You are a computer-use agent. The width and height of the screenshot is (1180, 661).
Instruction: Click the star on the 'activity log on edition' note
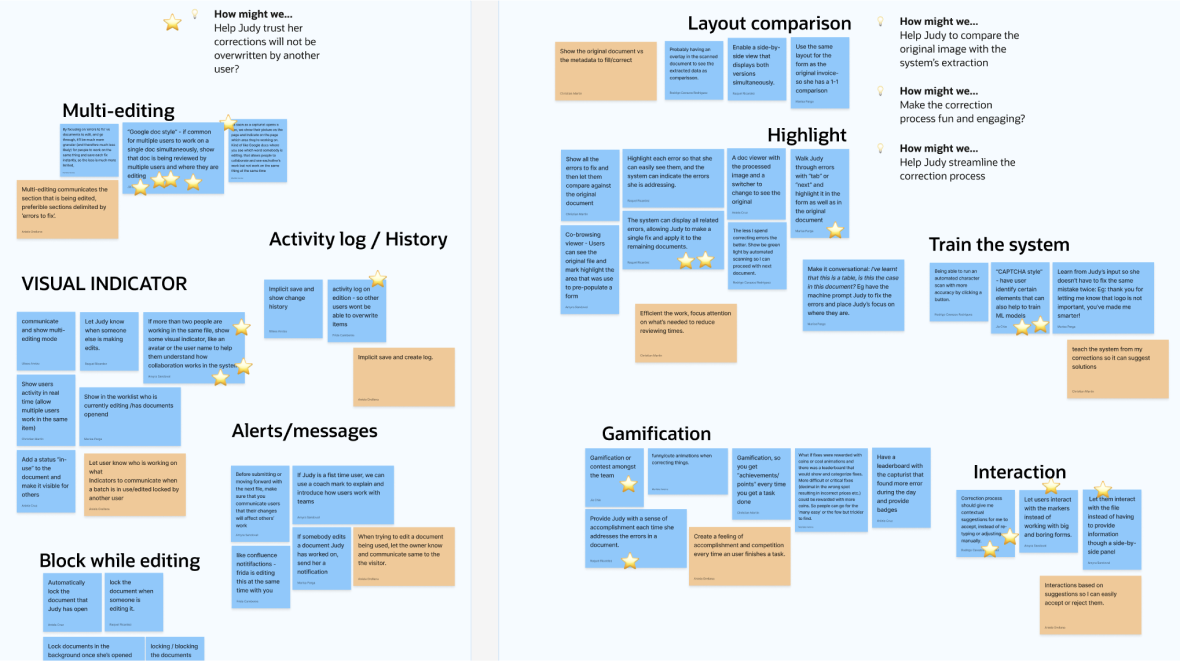pyautogui.click(x=378, y=279)
